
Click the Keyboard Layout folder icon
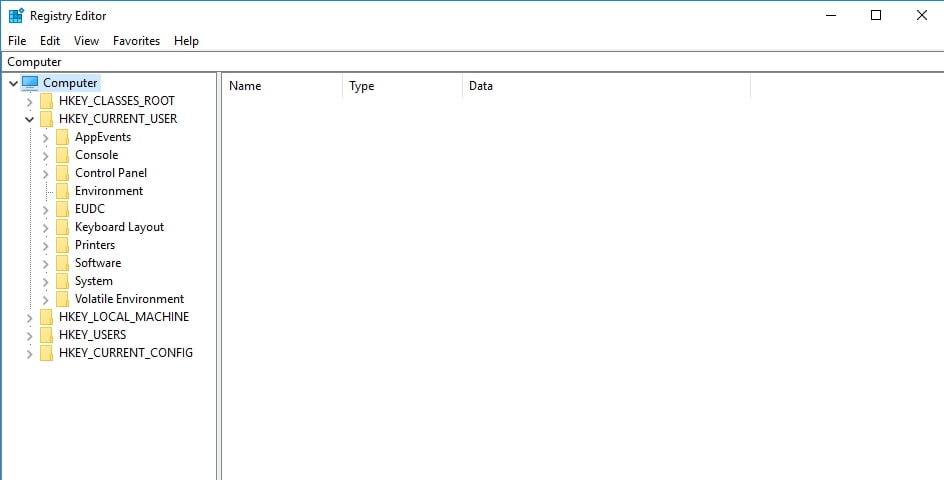coord(62,228)
